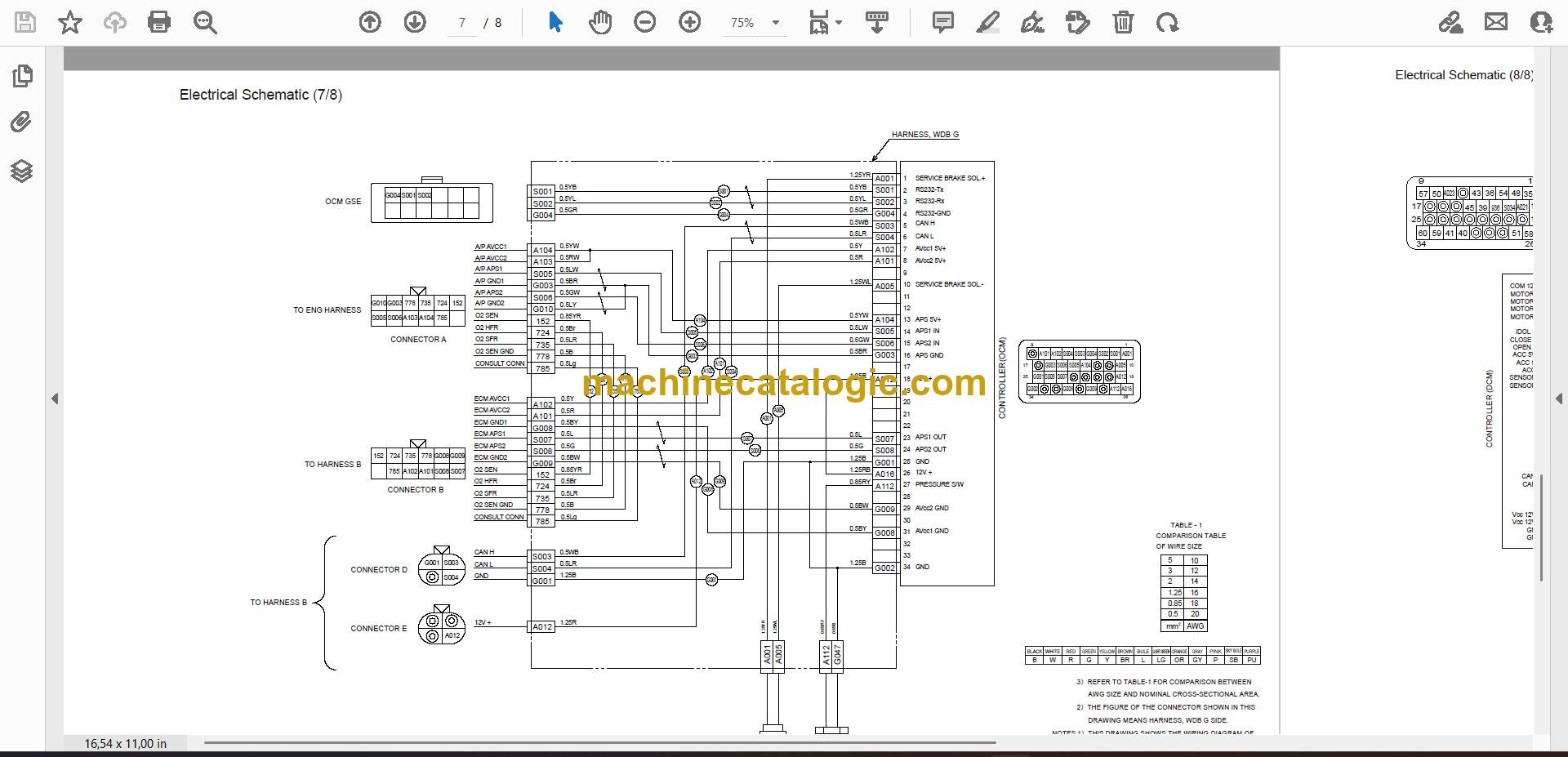Click the vertical scrollbar on right

pos(1541,528)
